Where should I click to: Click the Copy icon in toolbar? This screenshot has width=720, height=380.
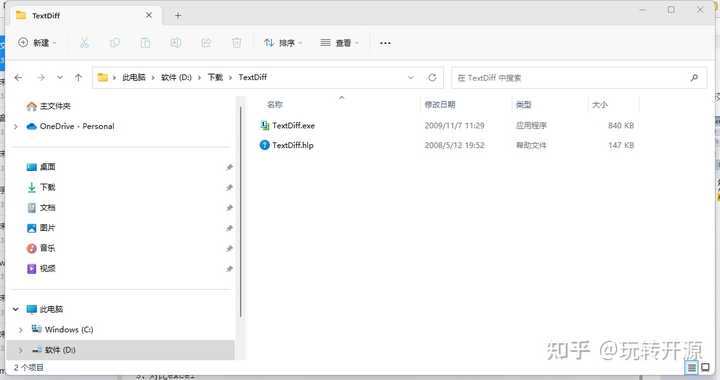tap(115, 43)
